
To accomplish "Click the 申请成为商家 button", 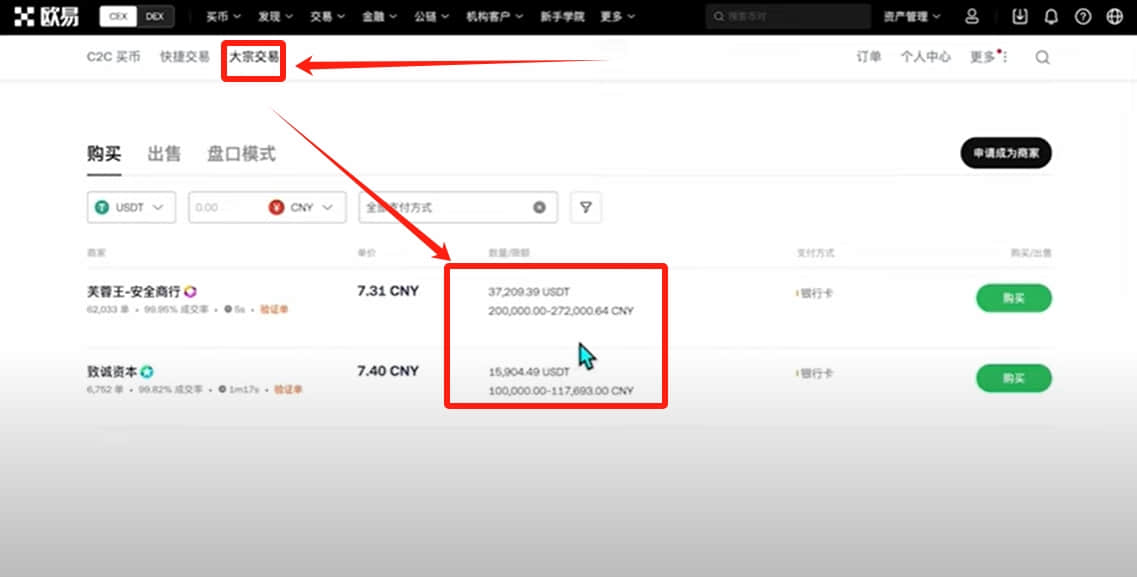I will (x=1006, y=153).
